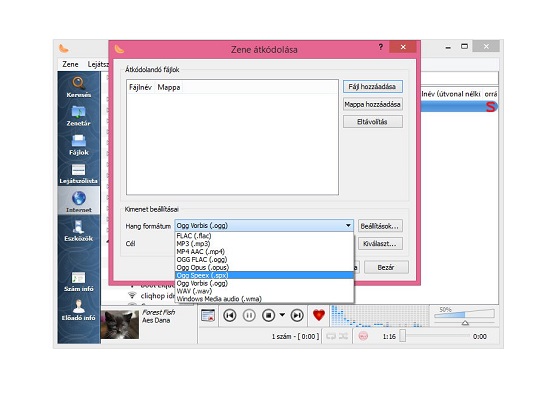Image resolution: width=550 pixels, height=408 pixels.
Task: Maximize the main Clementine window
Action: (x=464, y=46)
